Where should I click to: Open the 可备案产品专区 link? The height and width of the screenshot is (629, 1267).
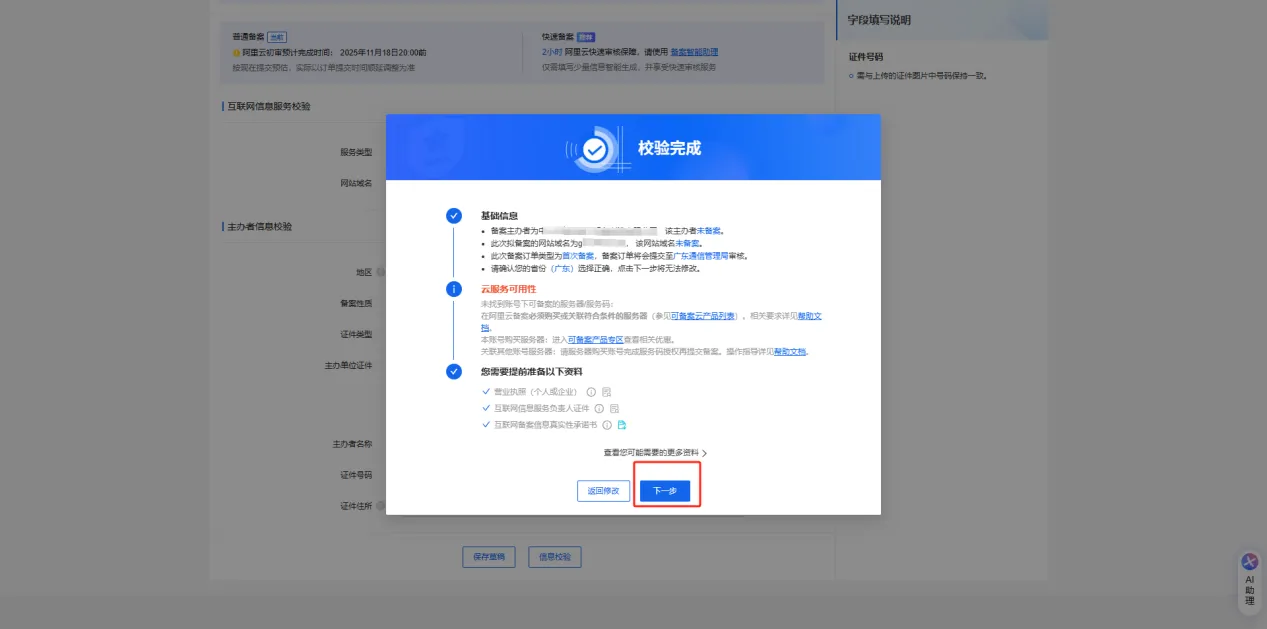595,340
